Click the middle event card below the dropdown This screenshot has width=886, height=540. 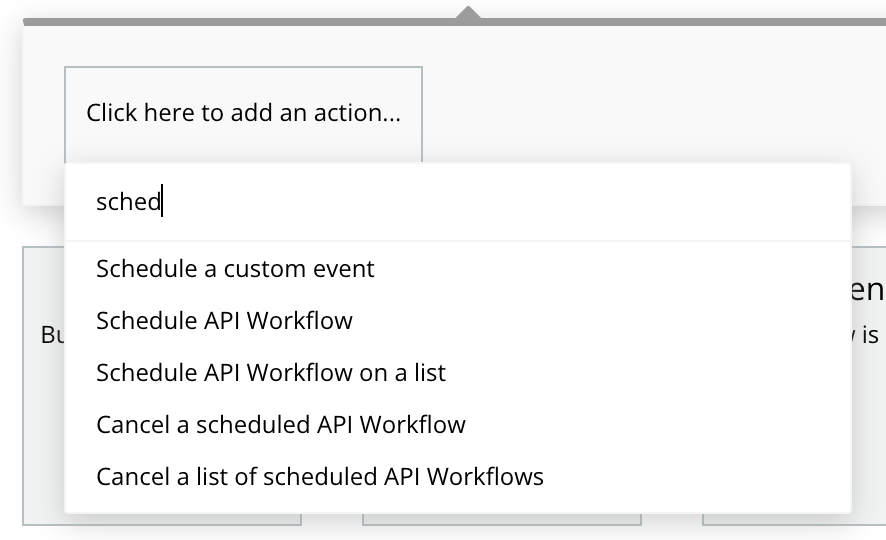point(500,519)
